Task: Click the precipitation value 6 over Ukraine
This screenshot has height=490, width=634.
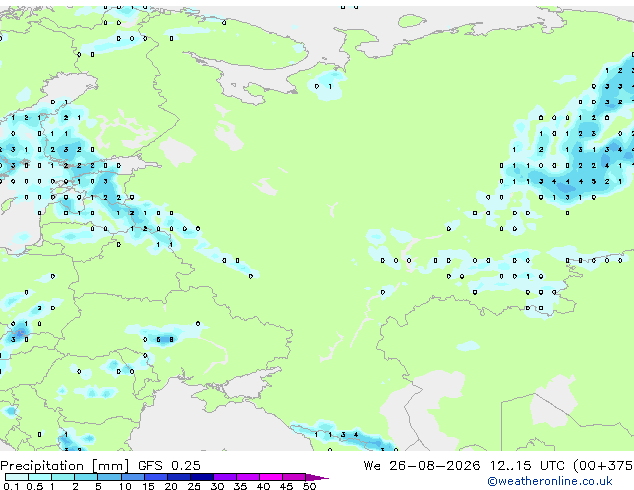Action: point(158,340)
